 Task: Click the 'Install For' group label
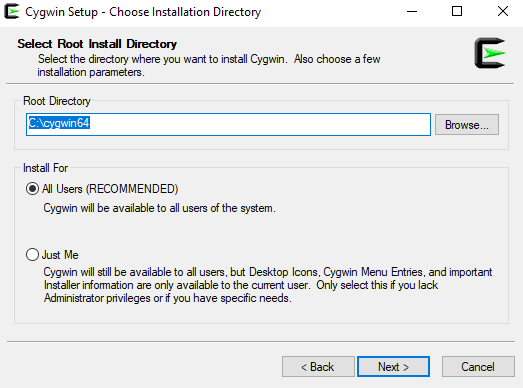(45, 168)
